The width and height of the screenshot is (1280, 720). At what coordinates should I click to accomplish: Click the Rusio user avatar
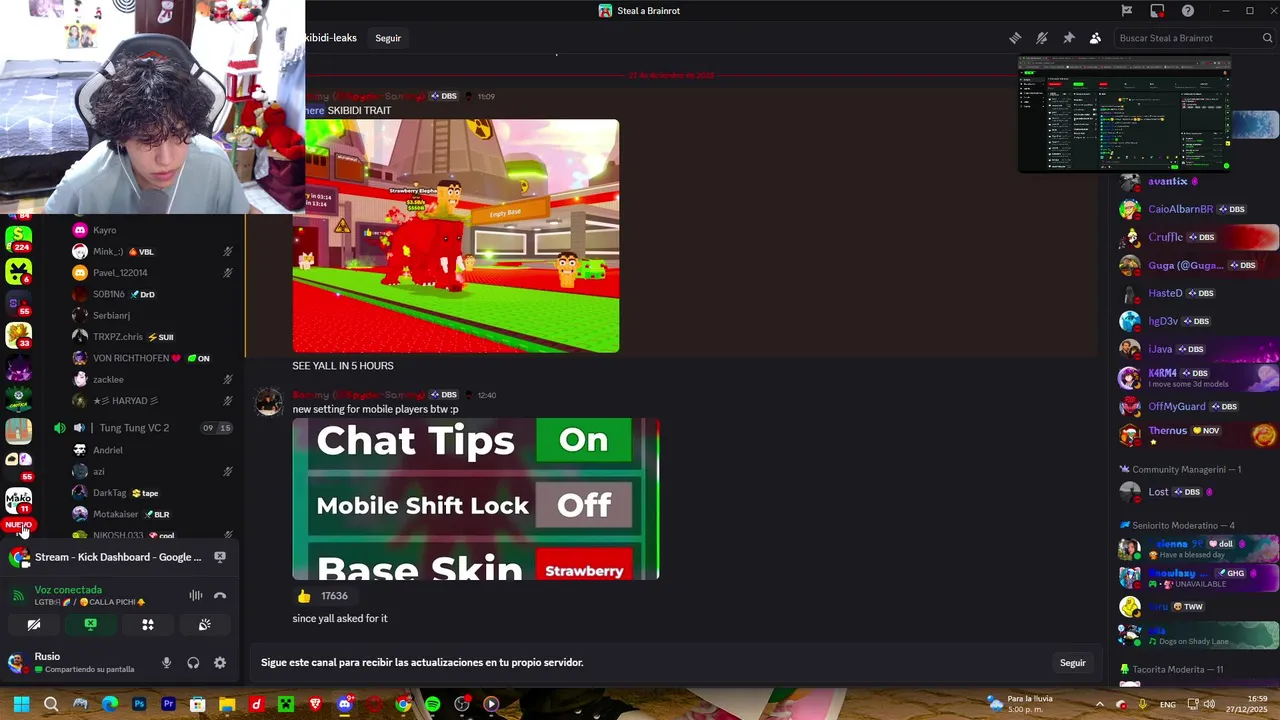pyautogui.click(x=16, y=662)
